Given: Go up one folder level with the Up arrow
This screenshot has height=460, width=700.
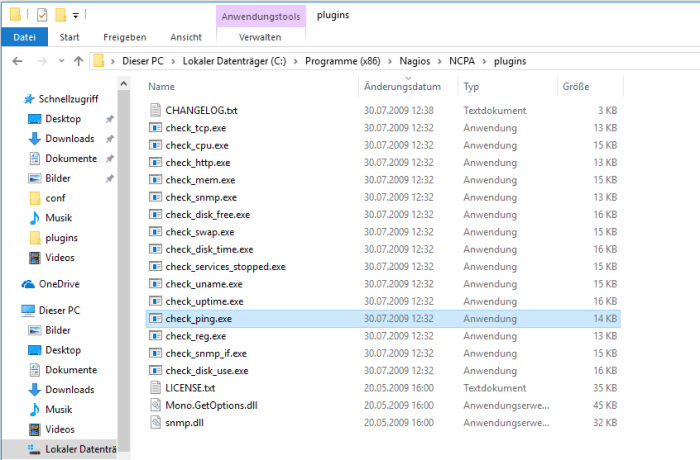Looking at the screenshot, I should click(79, 61).
